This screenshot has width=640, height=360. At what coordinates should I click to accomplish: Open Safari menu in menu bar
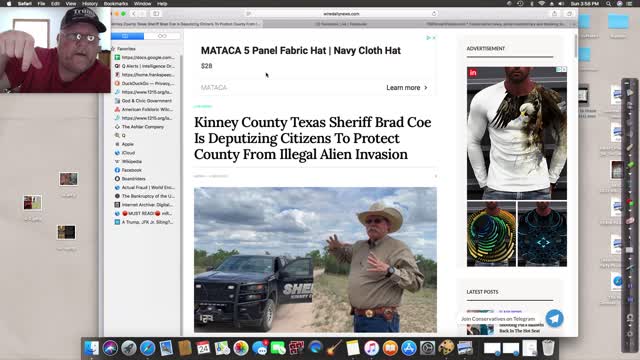[x=24, y=4]
